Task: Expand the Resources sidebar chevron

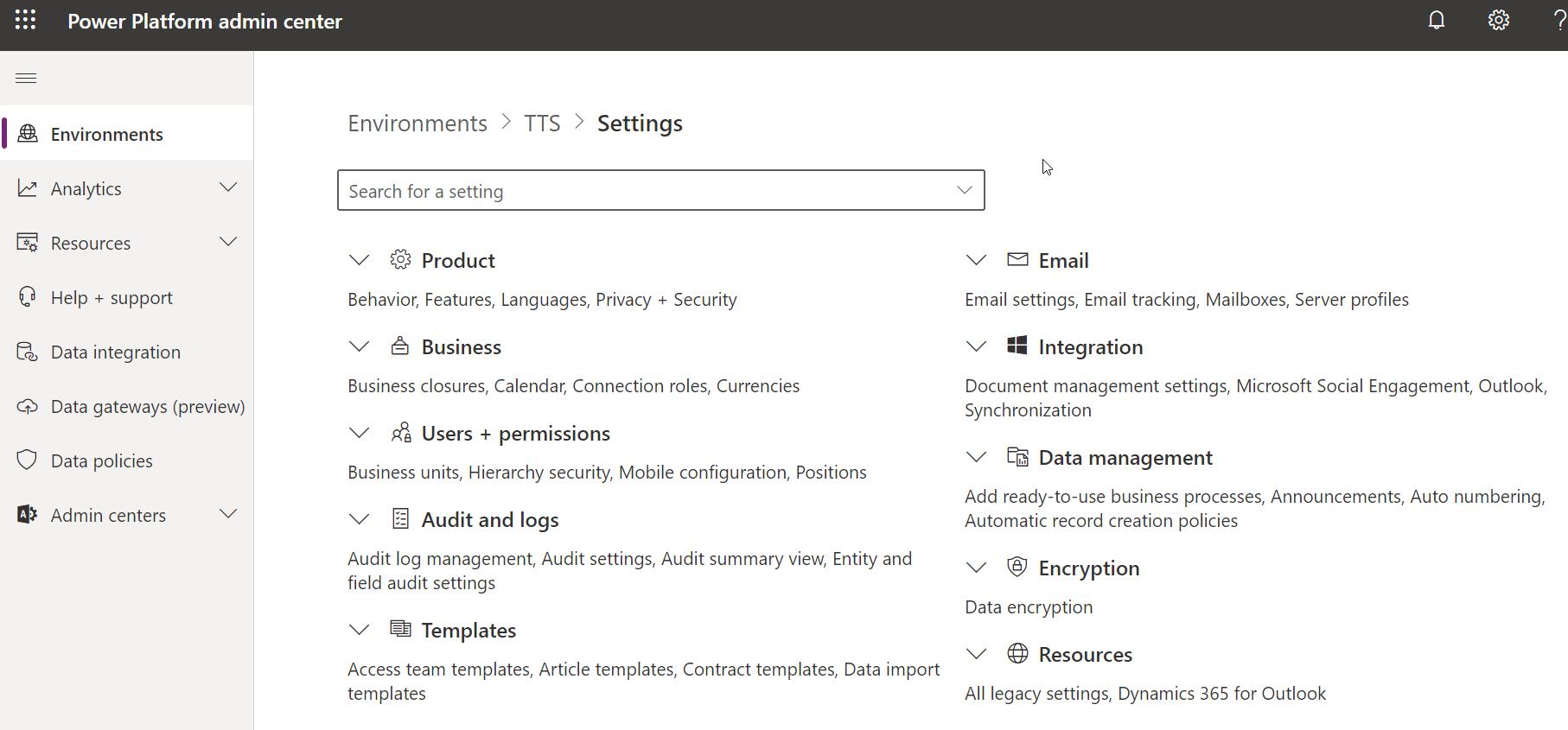Action: pyautogui.click(x=228, y=242)
